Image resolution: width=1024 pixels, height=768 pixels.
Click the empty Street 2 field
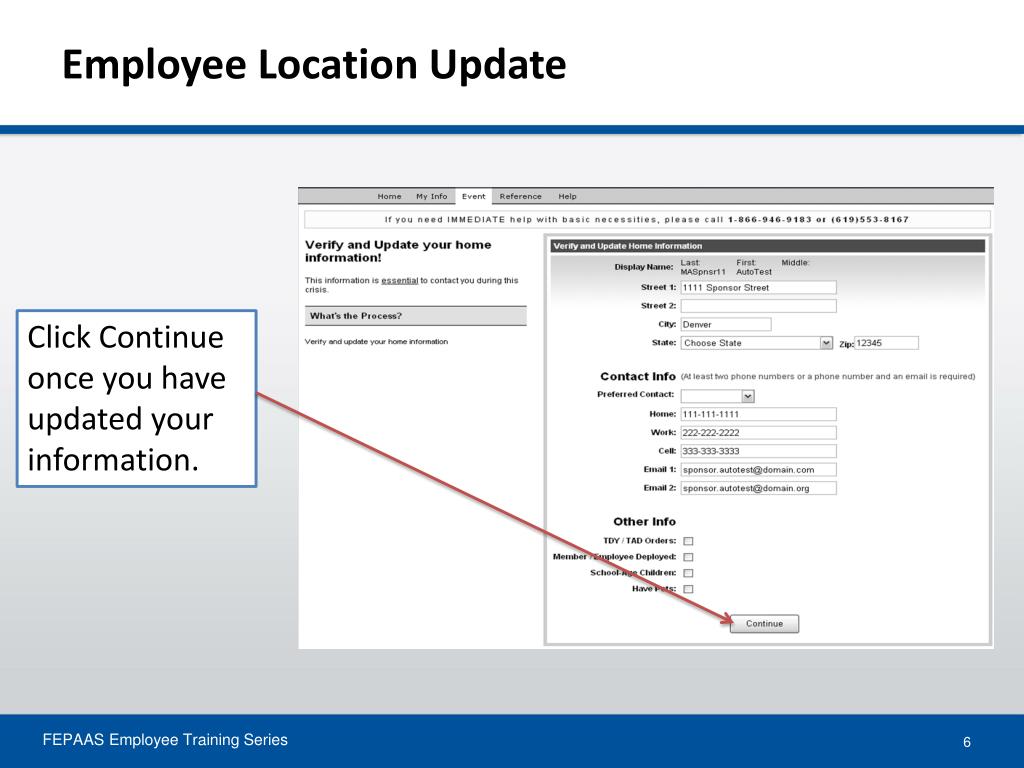pos(758,306)
